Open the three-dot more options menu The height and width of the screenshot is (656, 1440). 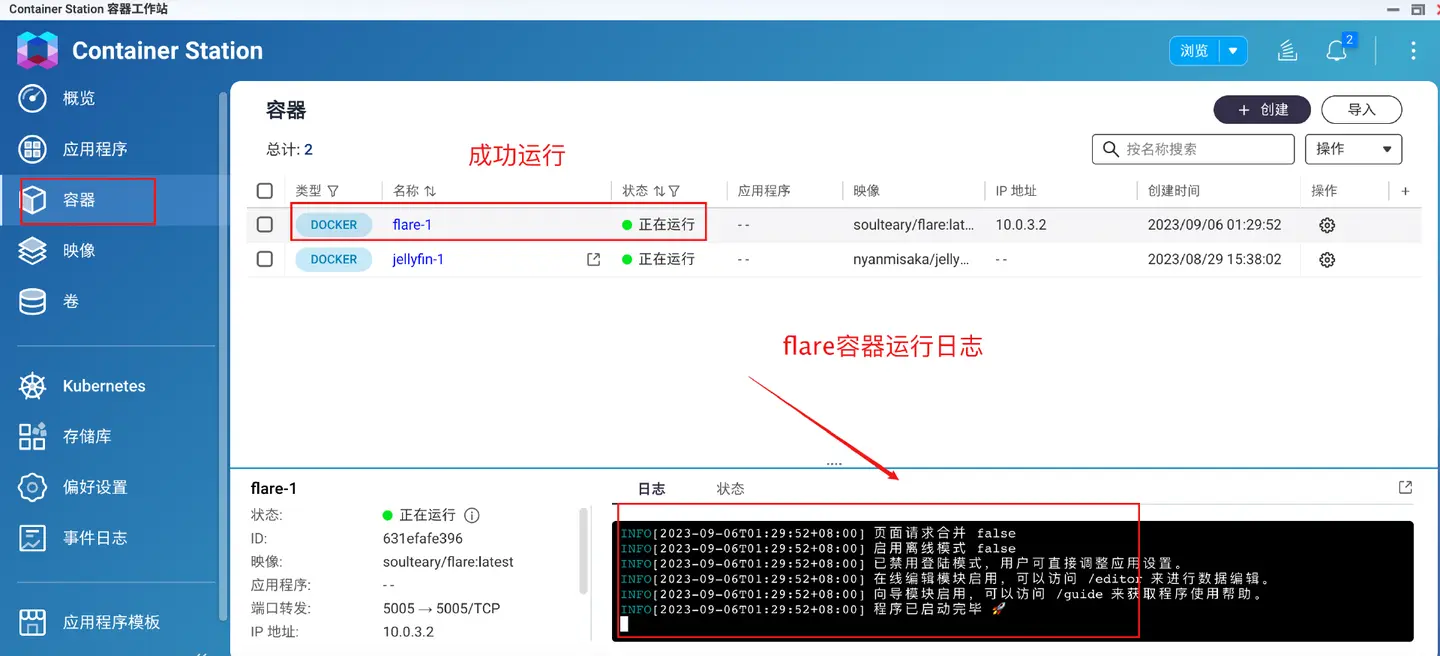[x=1413, y=50]
